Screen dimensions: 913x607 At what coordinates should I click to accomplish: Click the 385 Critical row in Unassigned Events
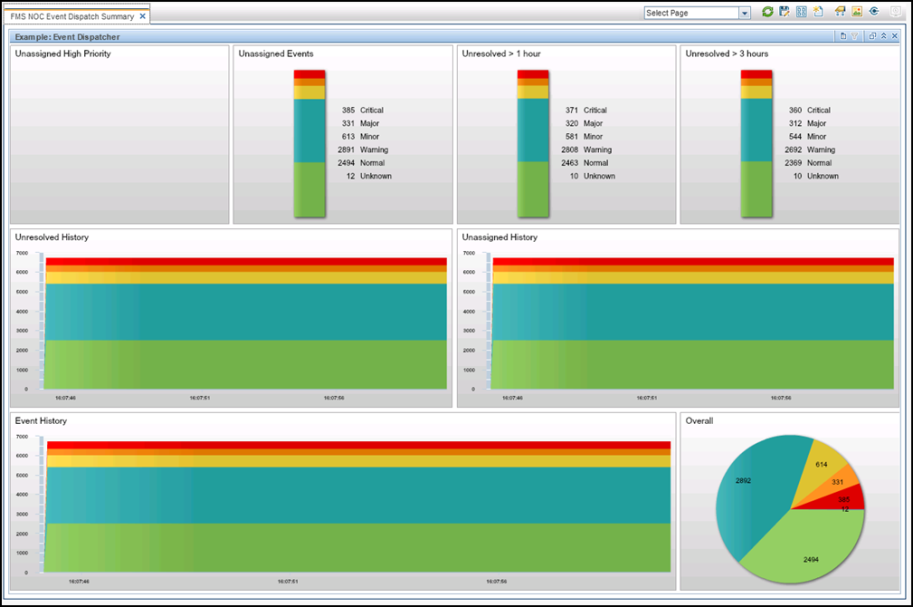coord(363,110)
